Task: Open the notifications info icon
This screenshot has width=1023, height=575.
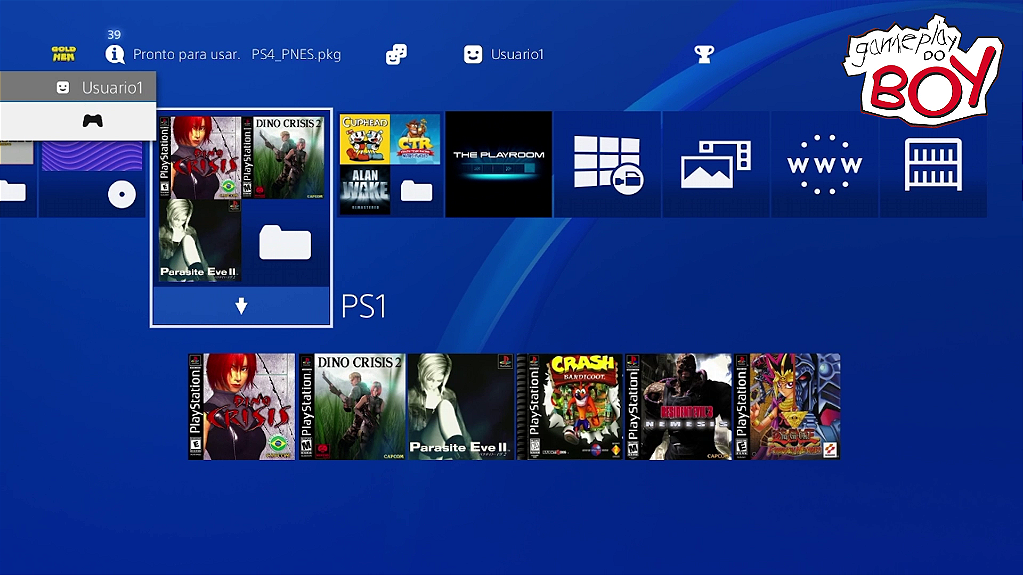Action: click(x=115, y=54)
